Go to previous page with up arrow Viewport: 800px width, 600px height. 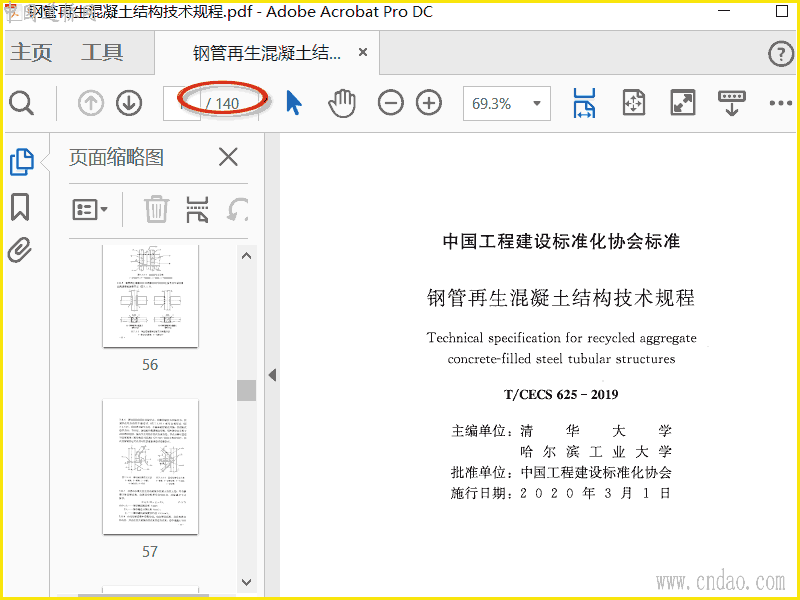(91, 103)
